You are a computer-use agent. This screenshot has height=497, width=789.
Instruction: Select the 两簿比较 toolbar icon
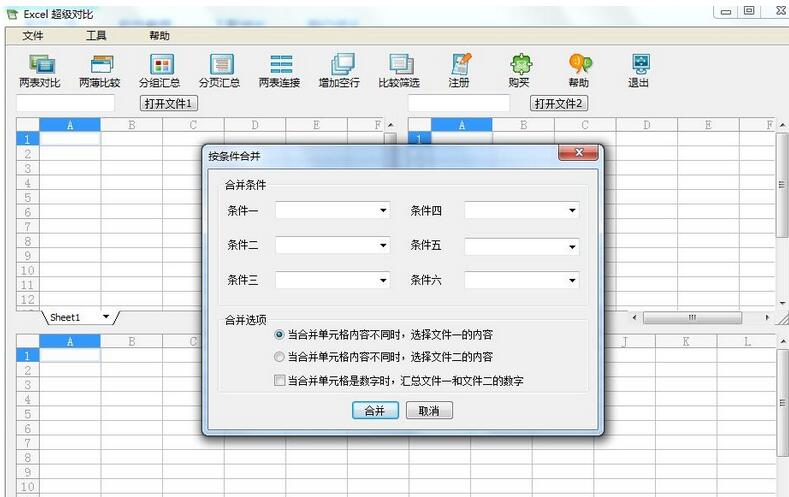click(100, 71)
